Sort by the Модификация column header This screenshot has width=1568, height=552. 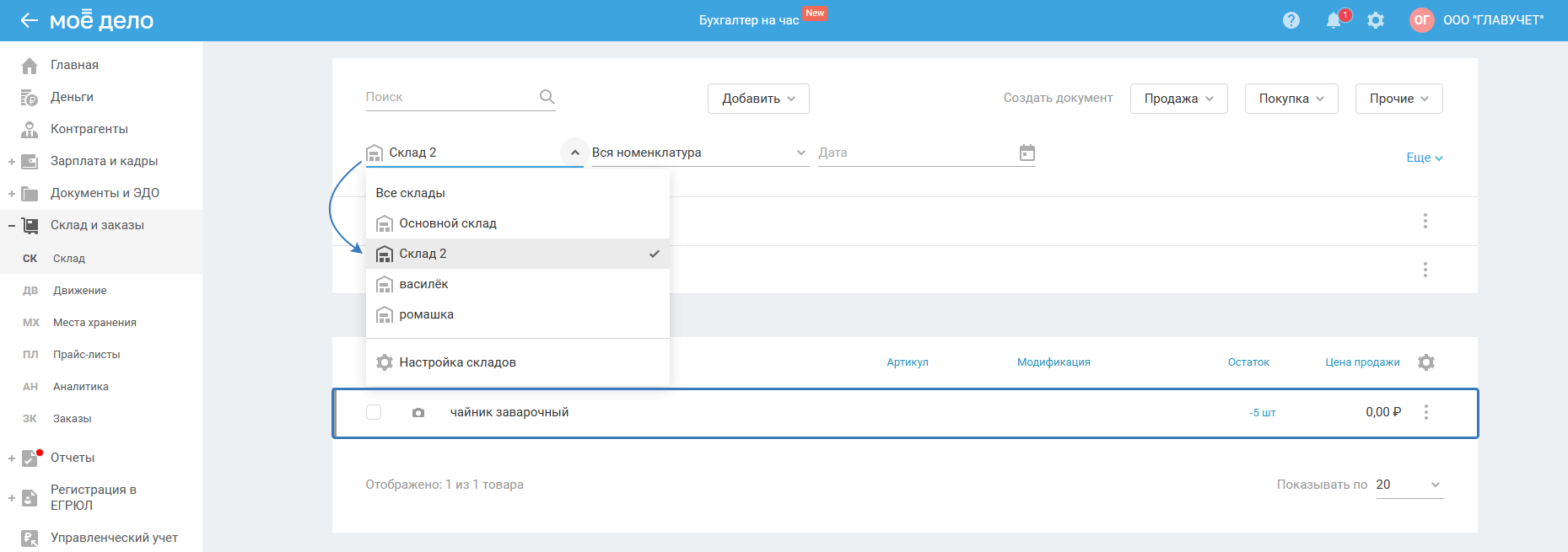(x=1053, y=362)
